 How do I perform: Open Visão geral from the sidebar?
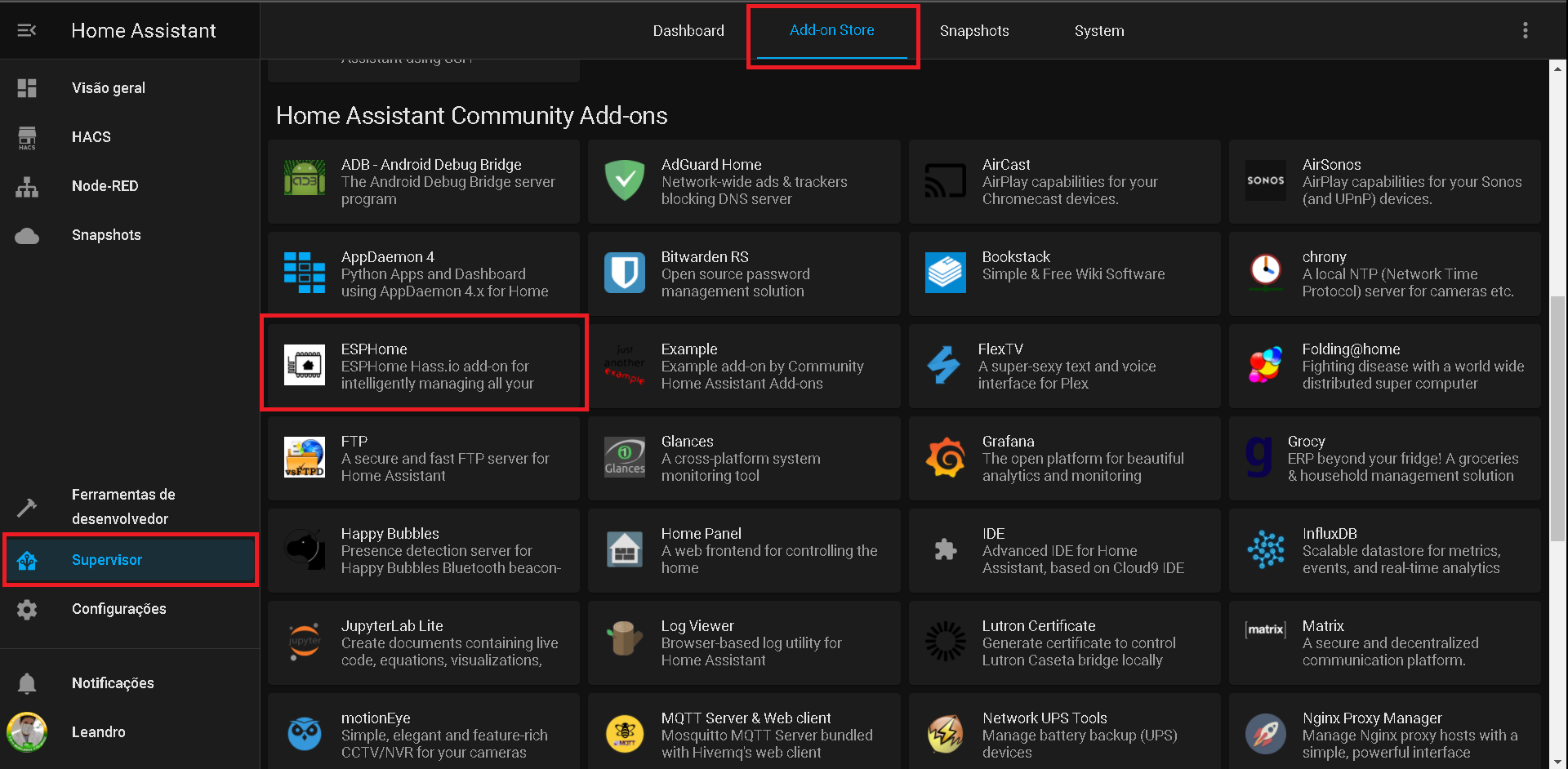point(131,87)
